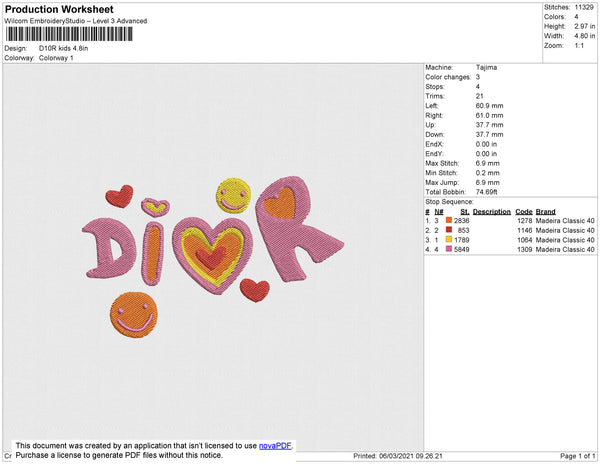Click the yellow thread color swatch
Image resolution: width=600 pixels, height=464 pixels.
pyautogui.click(x=448, y=241)
